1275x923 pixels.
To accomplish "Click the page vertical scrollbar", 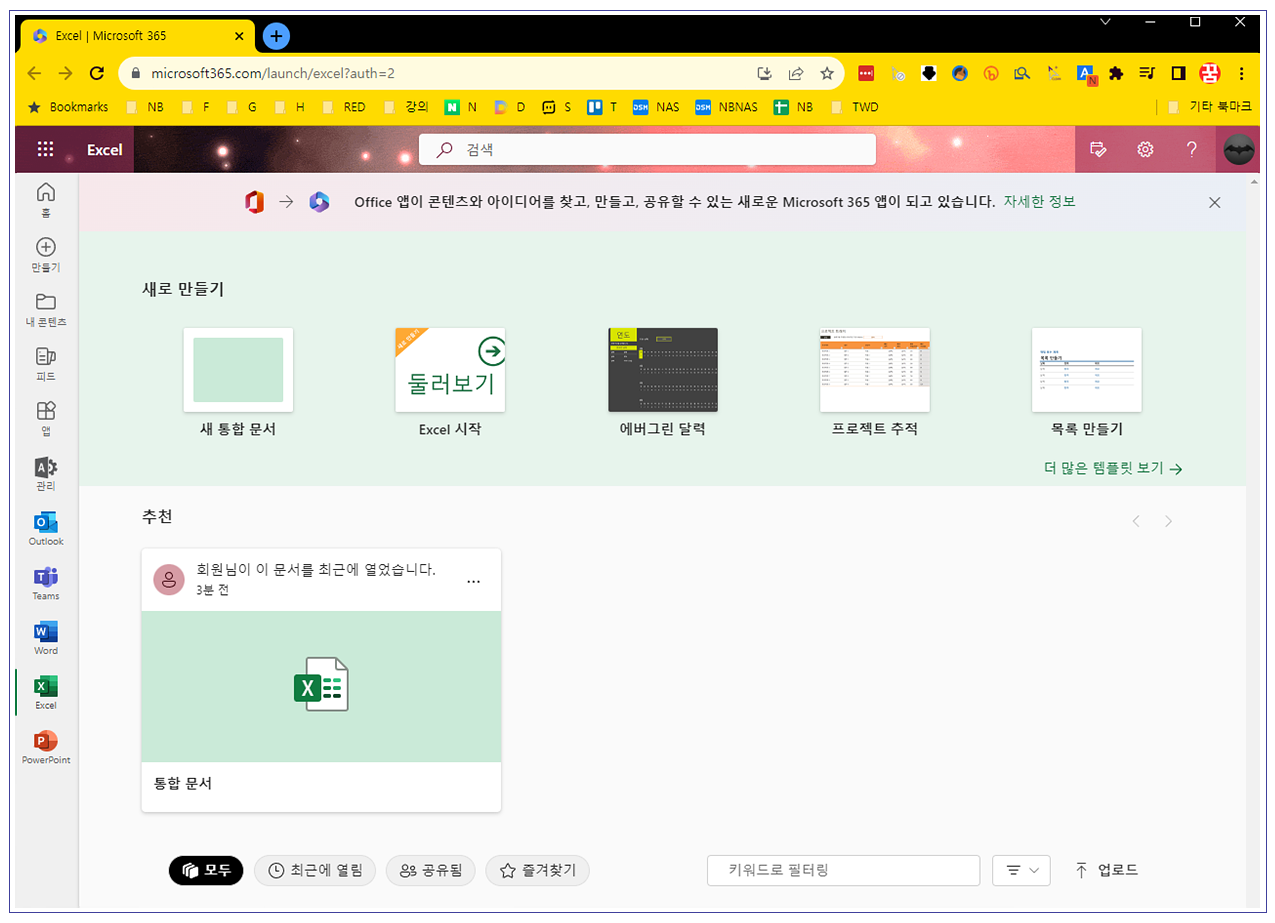I will [1255, 540].
